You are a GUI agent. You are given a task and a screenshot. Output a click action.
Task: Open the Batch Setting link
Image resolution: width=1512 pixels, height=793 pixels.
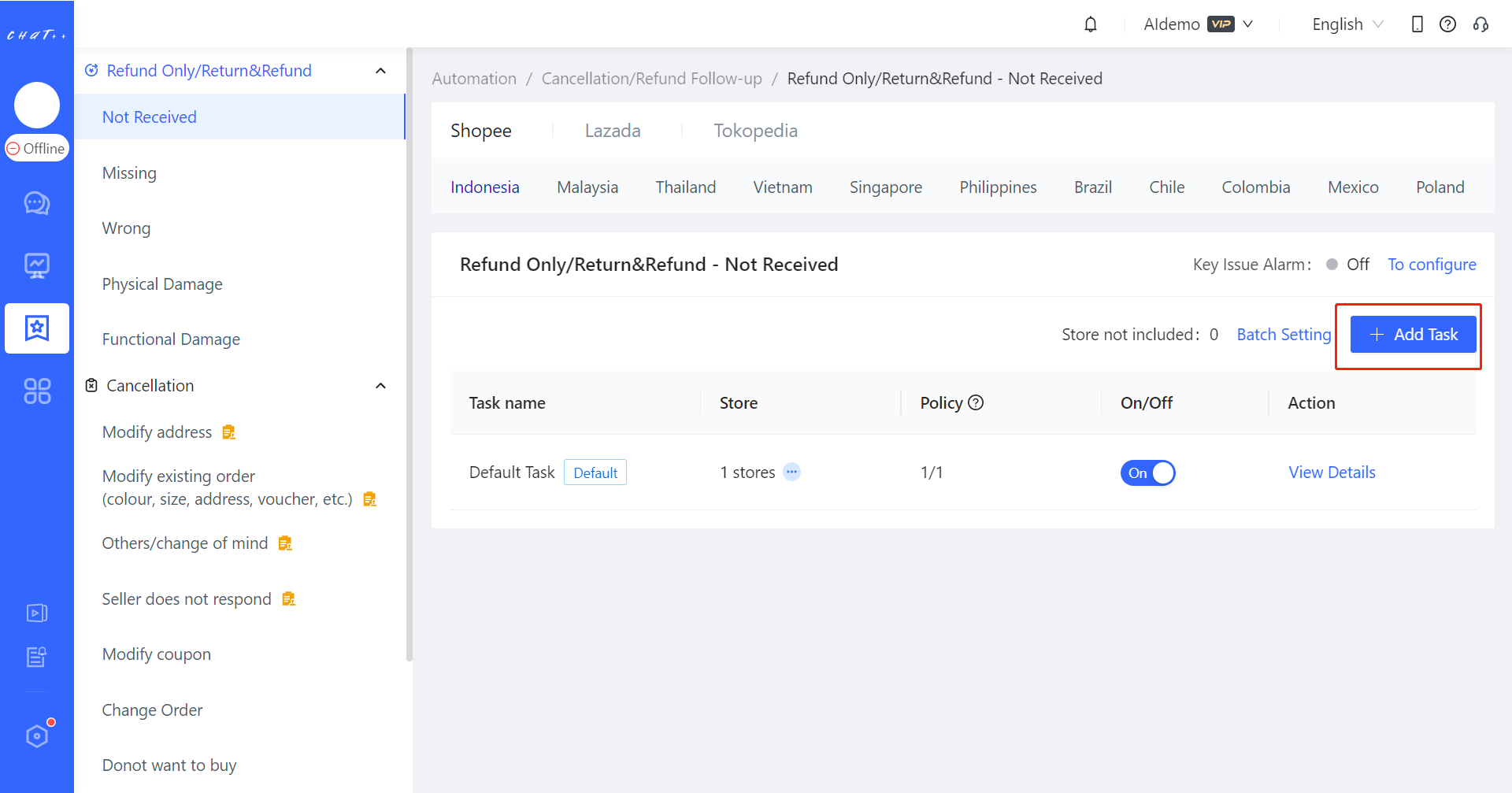coord(1284,335)
